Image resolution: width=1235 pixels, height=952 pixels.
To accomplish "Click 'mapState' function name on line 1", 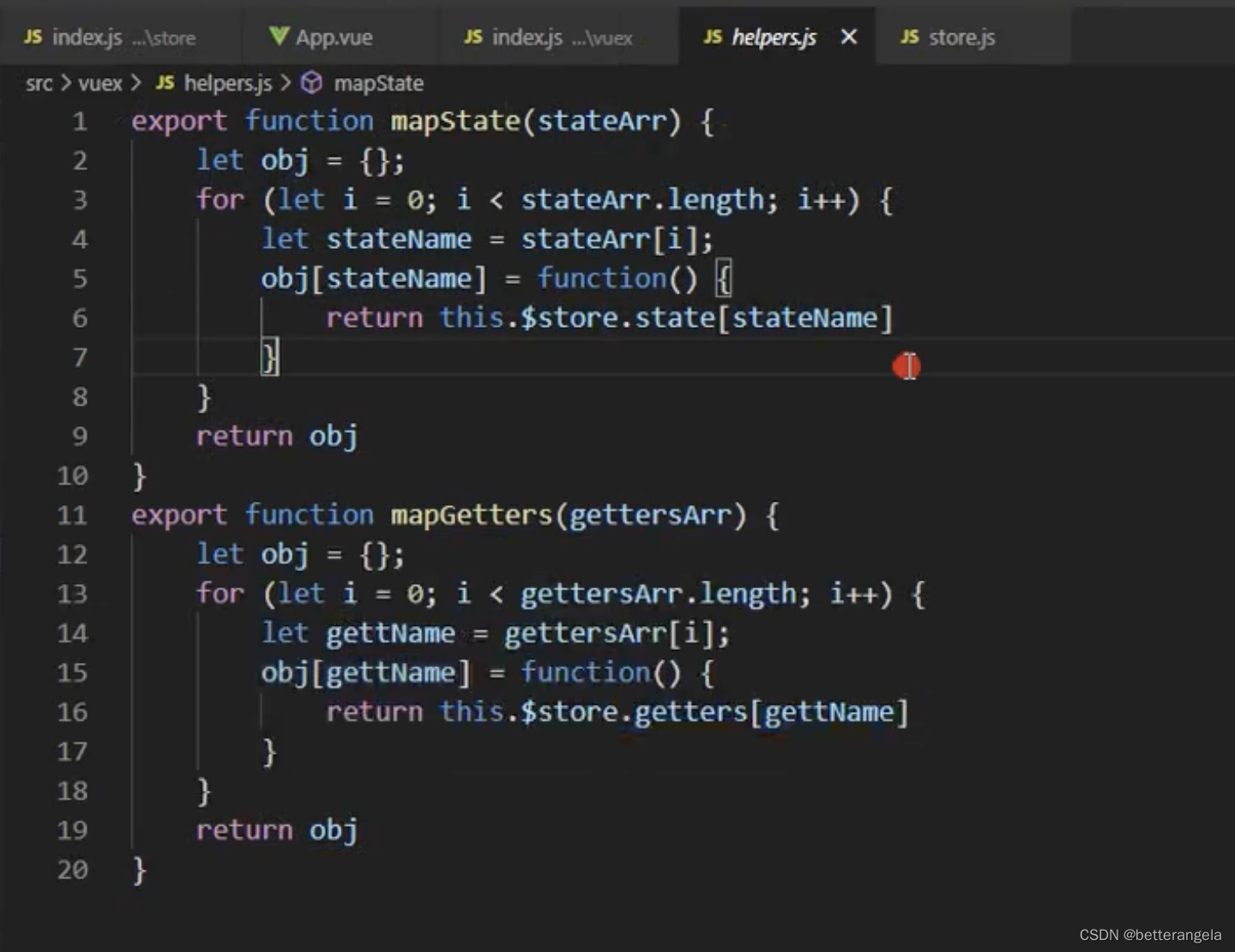I will (455, 121).
